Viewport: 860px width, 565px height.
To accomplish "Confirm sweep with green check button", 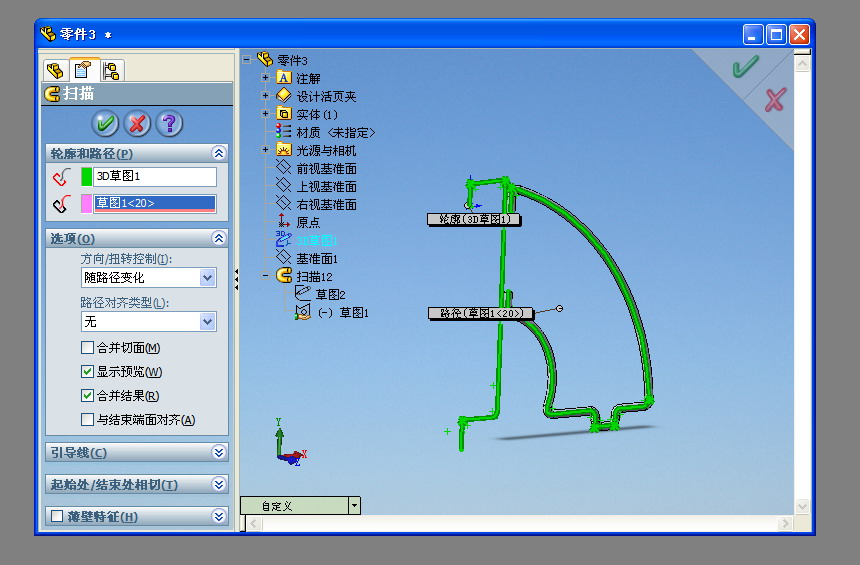I will 105,123.
